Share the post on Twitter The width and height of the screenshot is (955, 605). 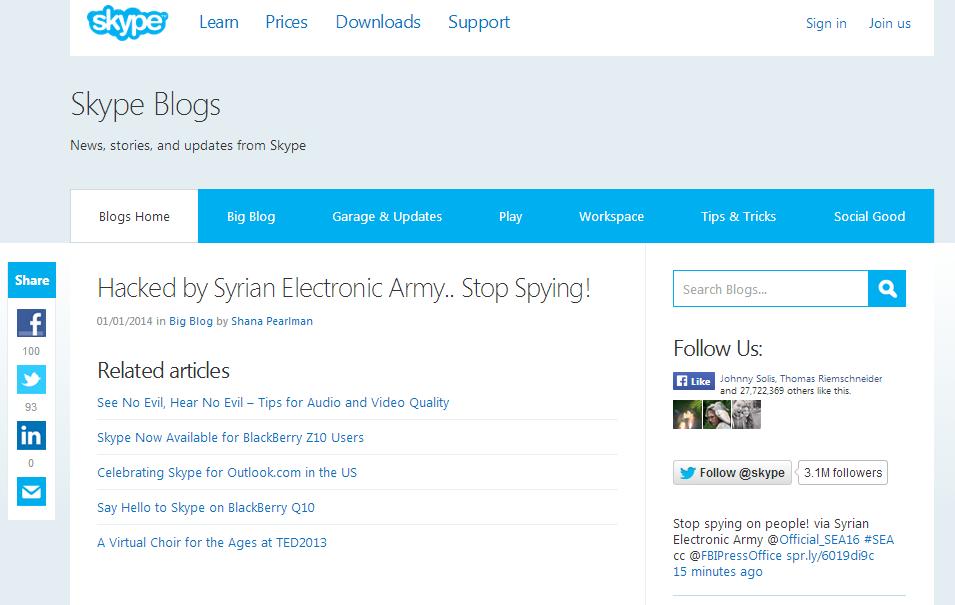click(31, 380)
